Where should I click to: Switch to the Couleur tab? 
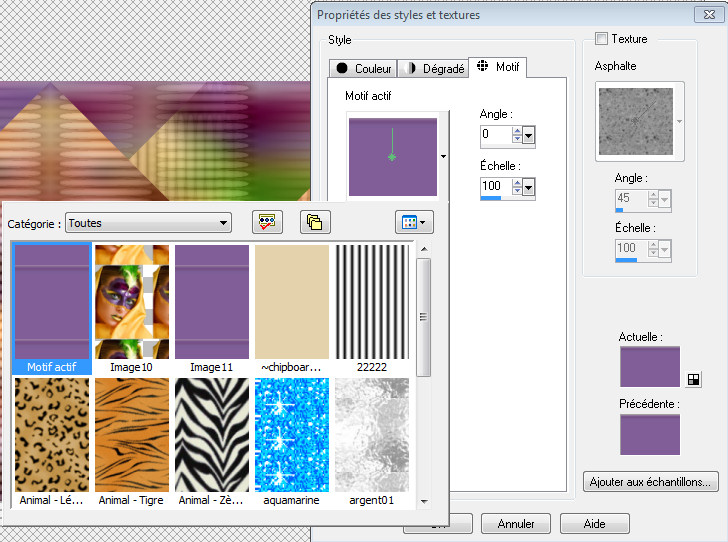click(x=363, y=69)
